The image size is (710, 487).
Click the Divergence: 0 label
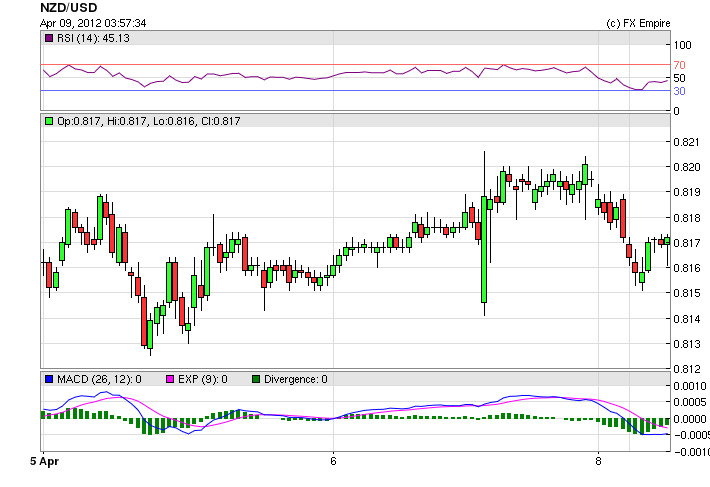pyautogui.click(x=296, y=379)
